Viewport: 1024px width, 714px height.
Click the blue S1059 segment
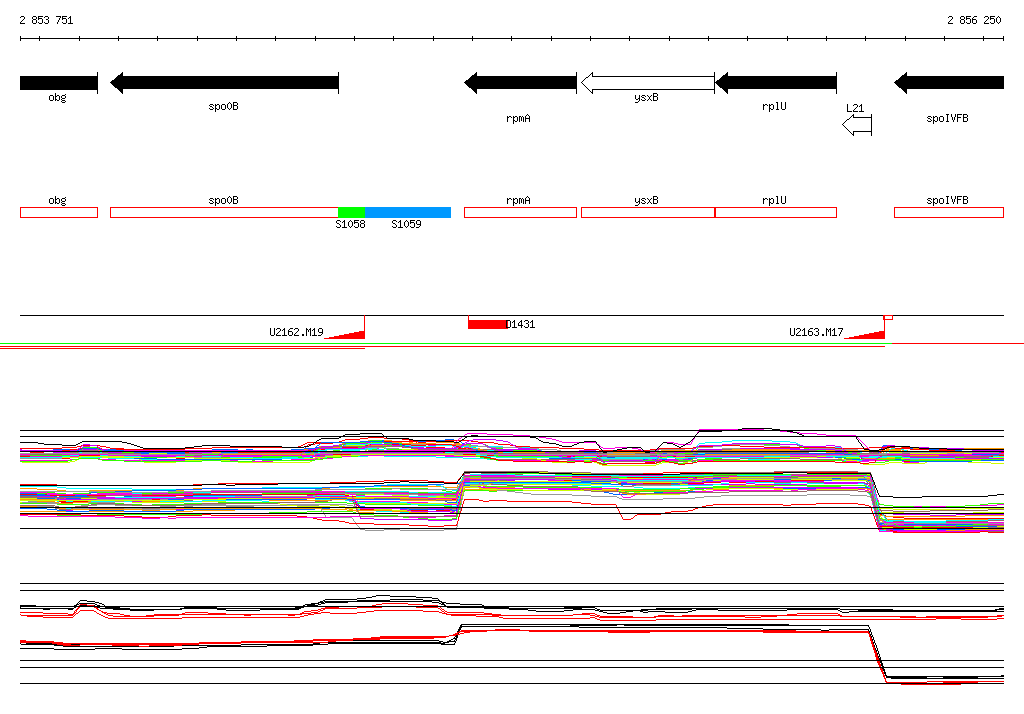click(x=408, y=212)
